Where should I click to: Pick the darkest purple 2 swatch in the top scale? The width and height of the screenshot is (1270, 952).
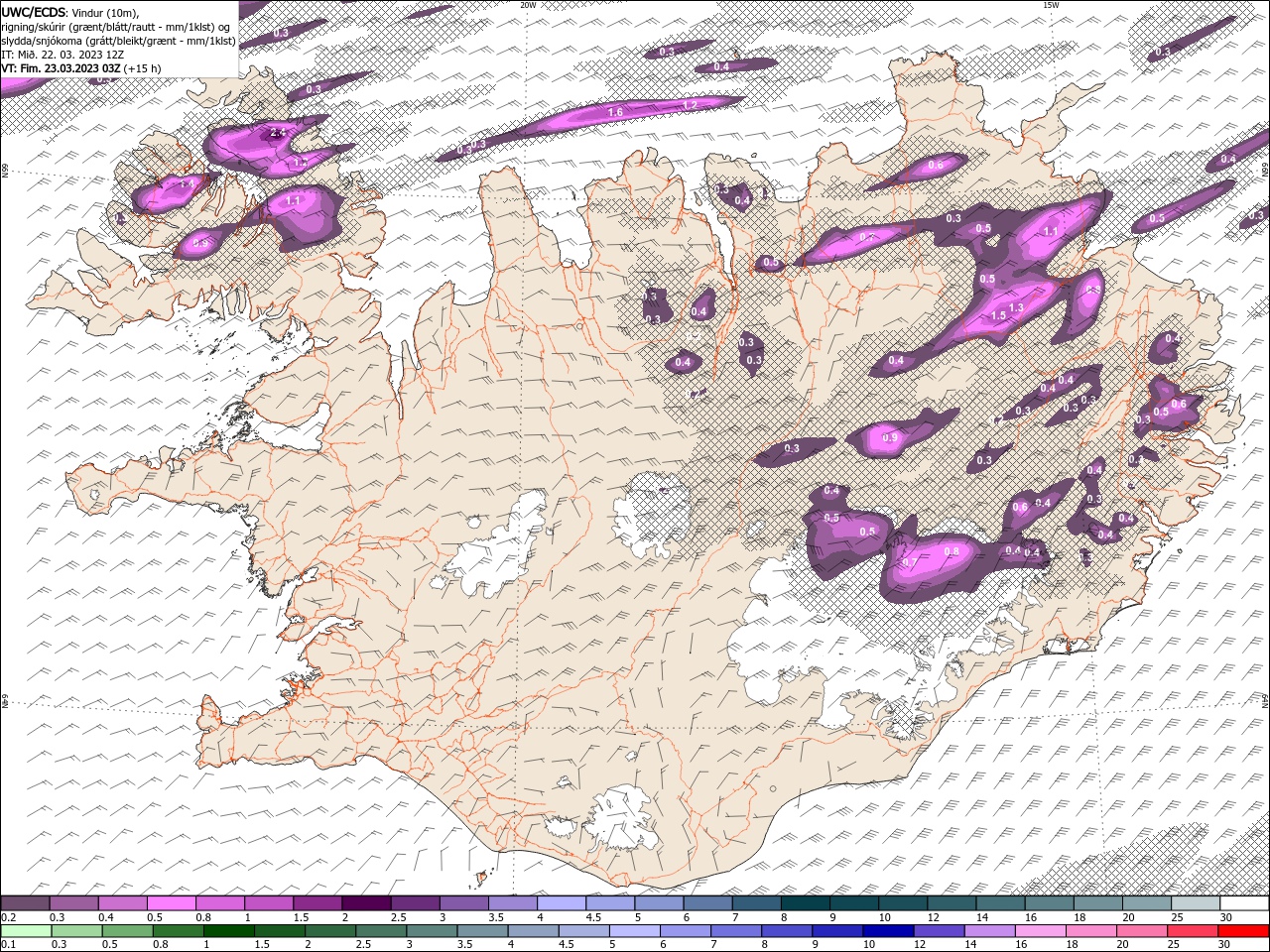tap(366, 903)
